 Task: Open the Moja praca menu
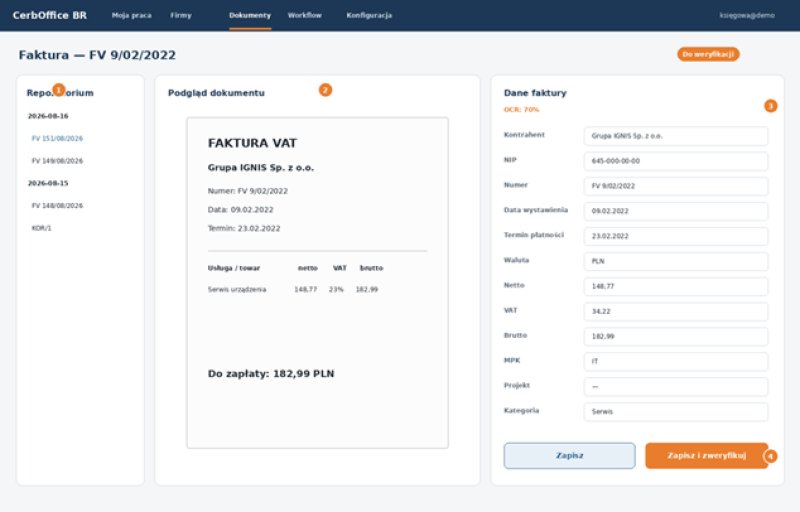coord(132,15)
